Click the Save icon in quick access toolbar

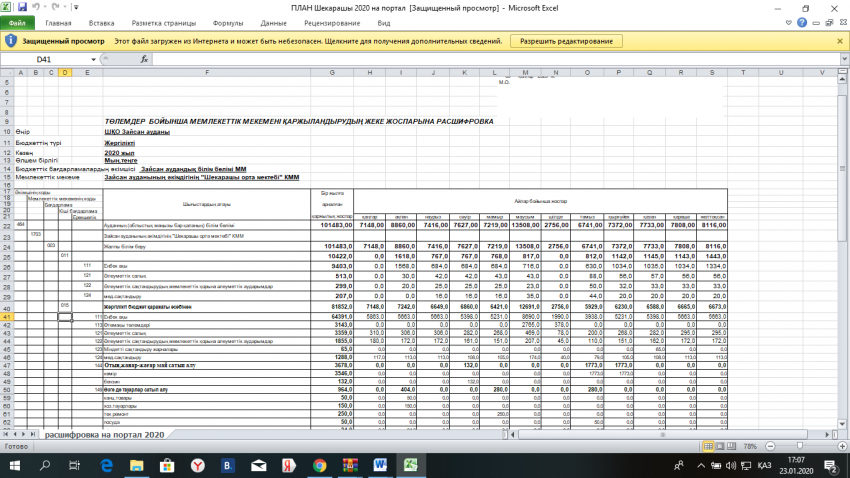point(22,7)
